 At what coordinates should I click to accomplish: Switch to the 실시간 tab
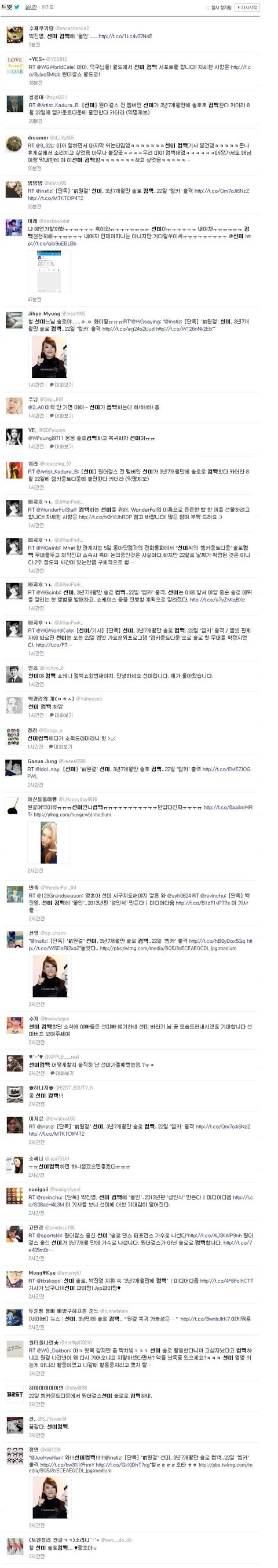coord(31,8)
